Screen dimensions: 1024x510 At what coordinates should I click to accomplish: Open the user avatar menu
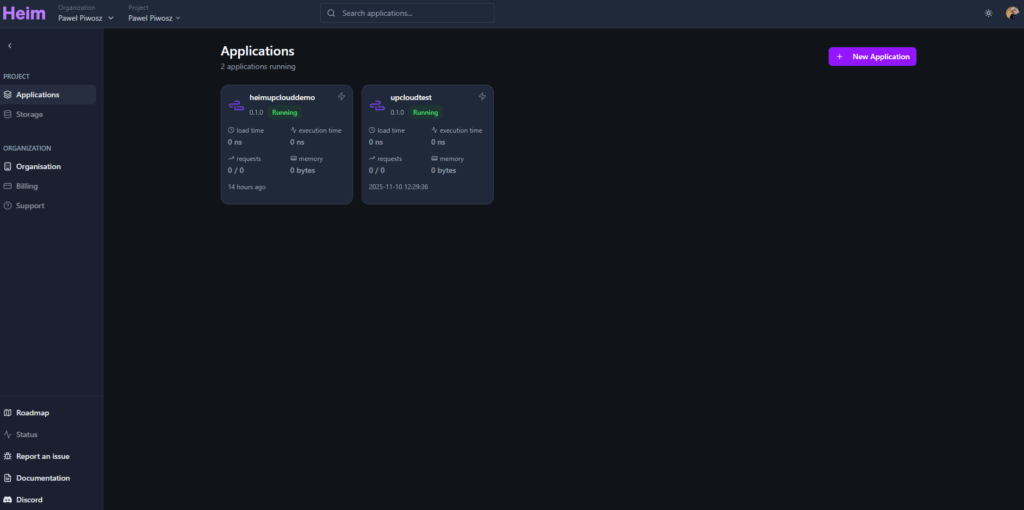[1012, 13]
